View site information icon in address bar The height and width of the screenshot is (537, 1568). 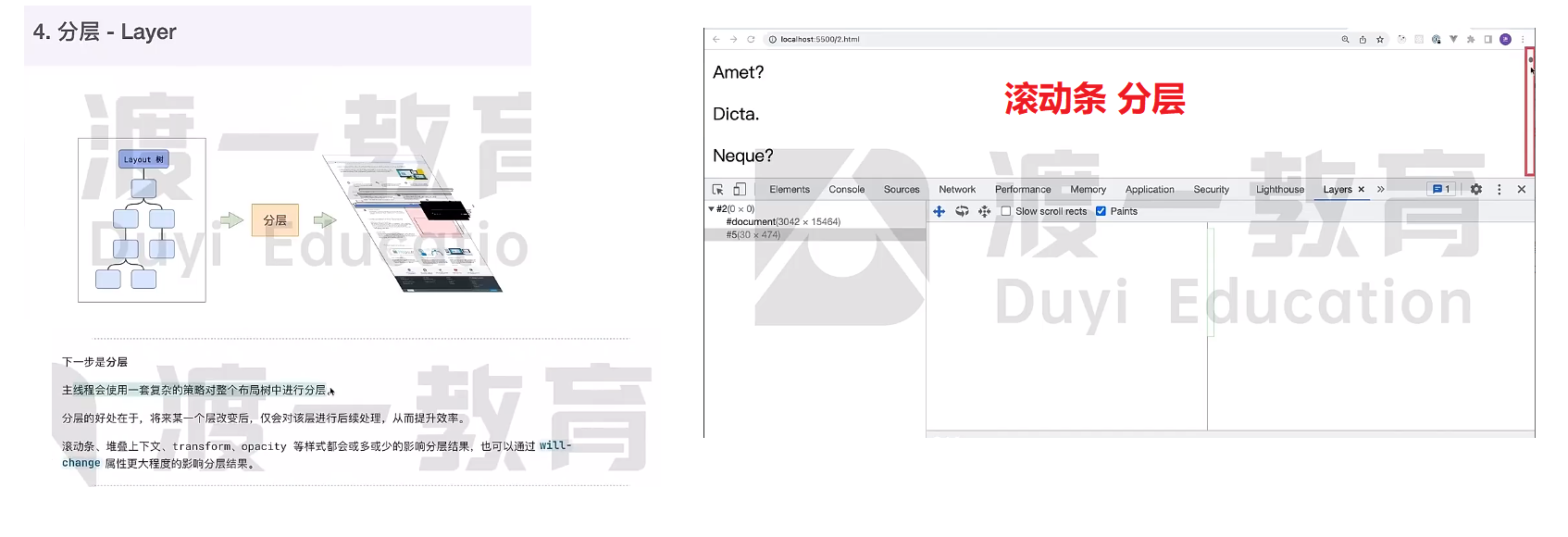(773, 40)
